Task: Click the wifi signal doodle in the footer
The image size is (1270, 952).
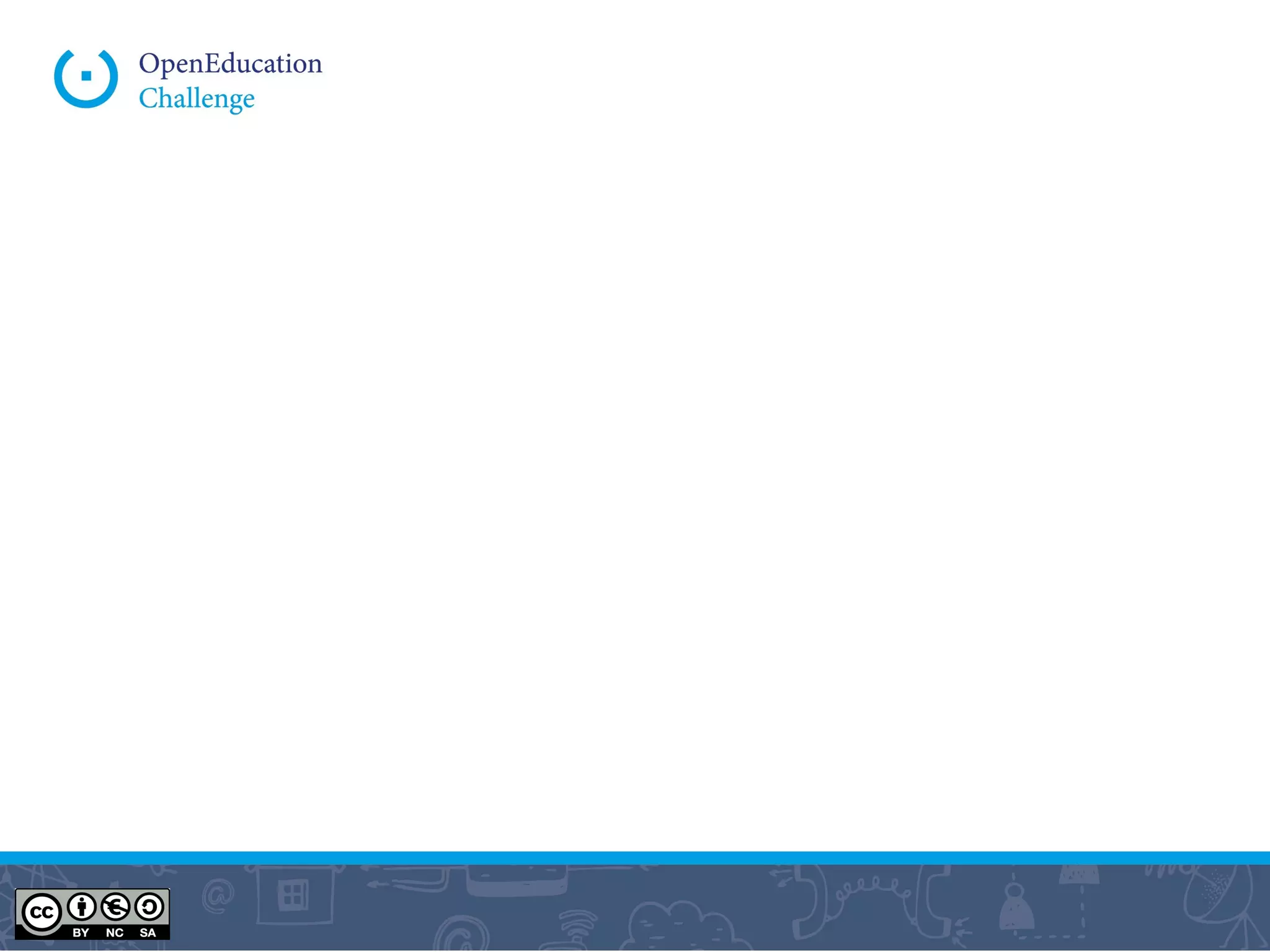Action: pyautogui.click(x=577, y=923)
